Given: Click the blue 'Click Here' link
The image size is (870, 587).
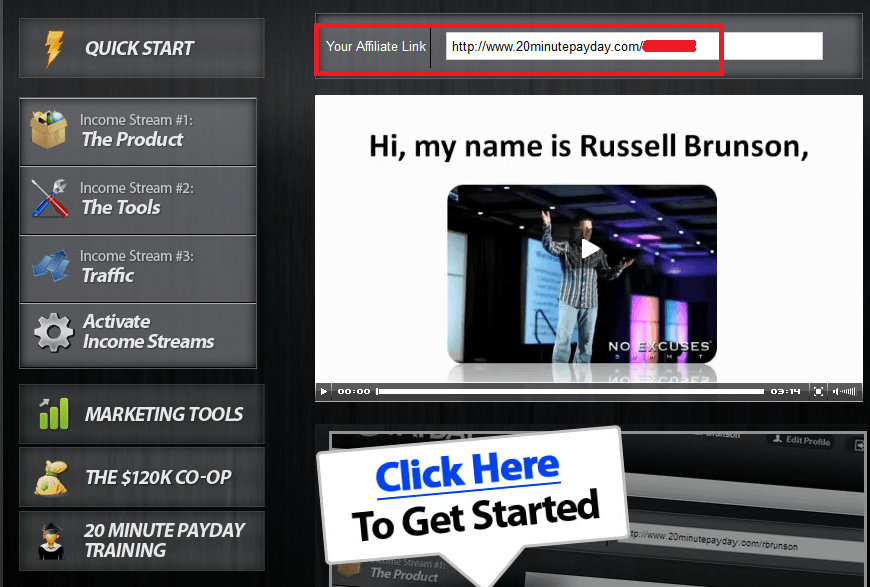Looking at the screenshot, I should (x=467, y=472).
